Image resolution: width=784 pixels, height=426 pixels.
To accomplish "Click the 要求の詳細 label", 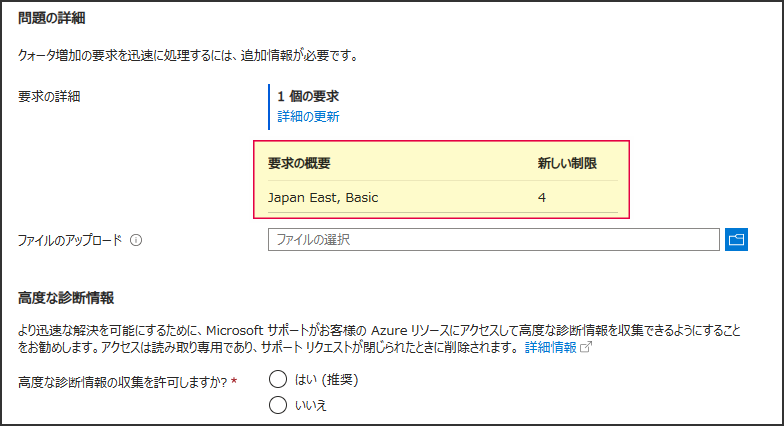I will click(x=49, y=96).
